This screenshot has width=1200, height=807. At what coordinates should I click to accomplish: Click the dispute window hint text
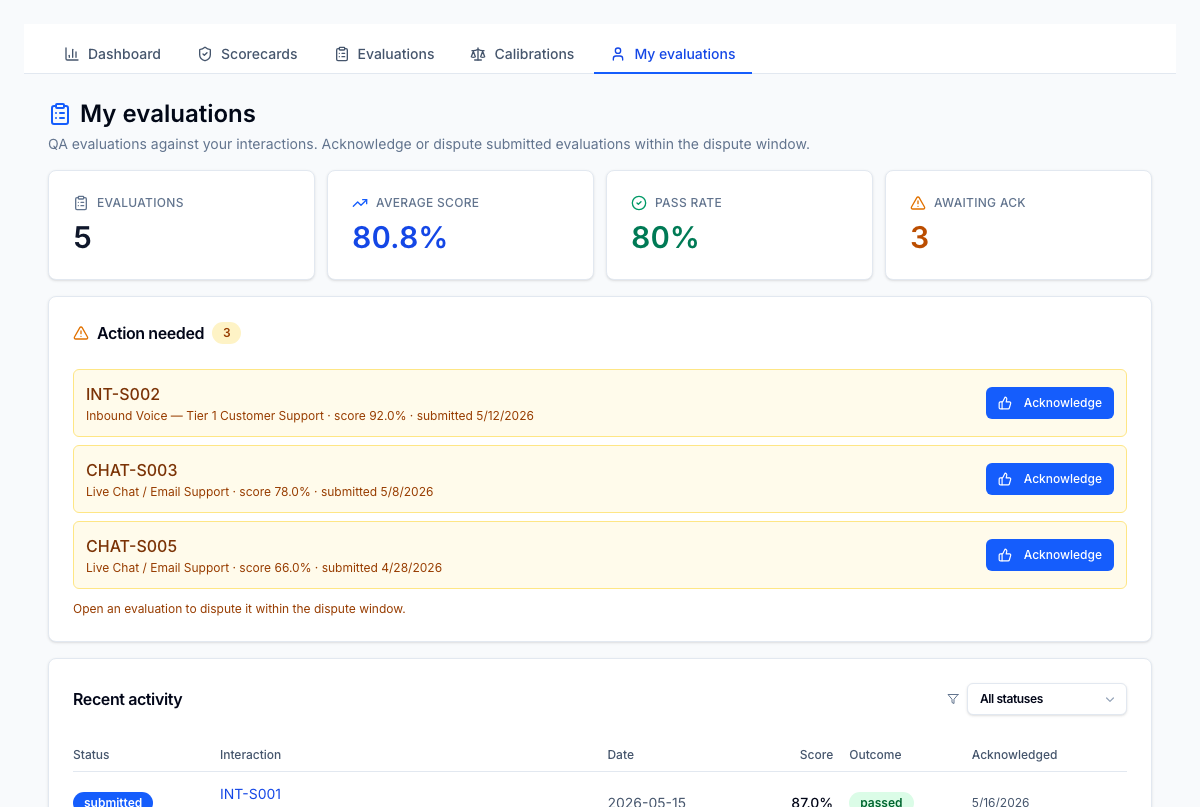[x=239, y=608]
